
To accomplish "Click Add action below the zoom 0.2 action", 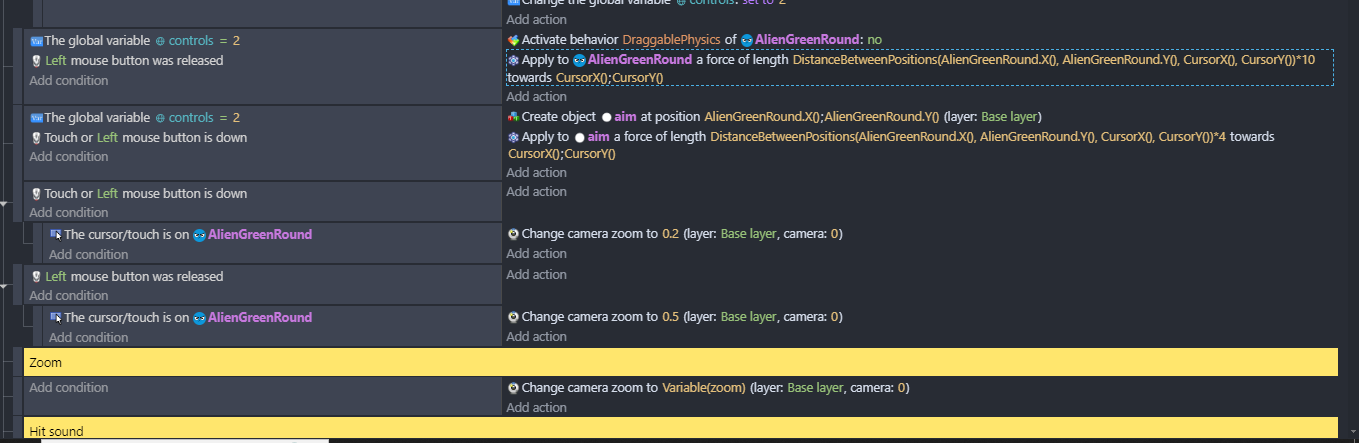I will [x=536, y=254].
